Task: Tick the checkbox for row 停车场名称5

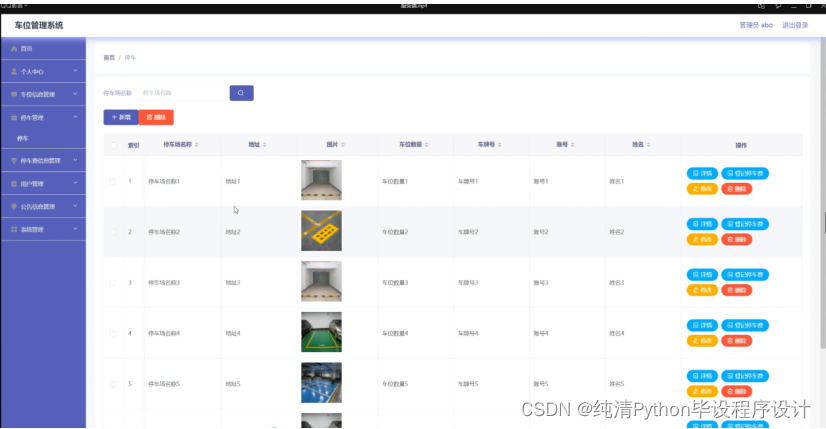Action: pyautogui.click(x=113, y=384)
